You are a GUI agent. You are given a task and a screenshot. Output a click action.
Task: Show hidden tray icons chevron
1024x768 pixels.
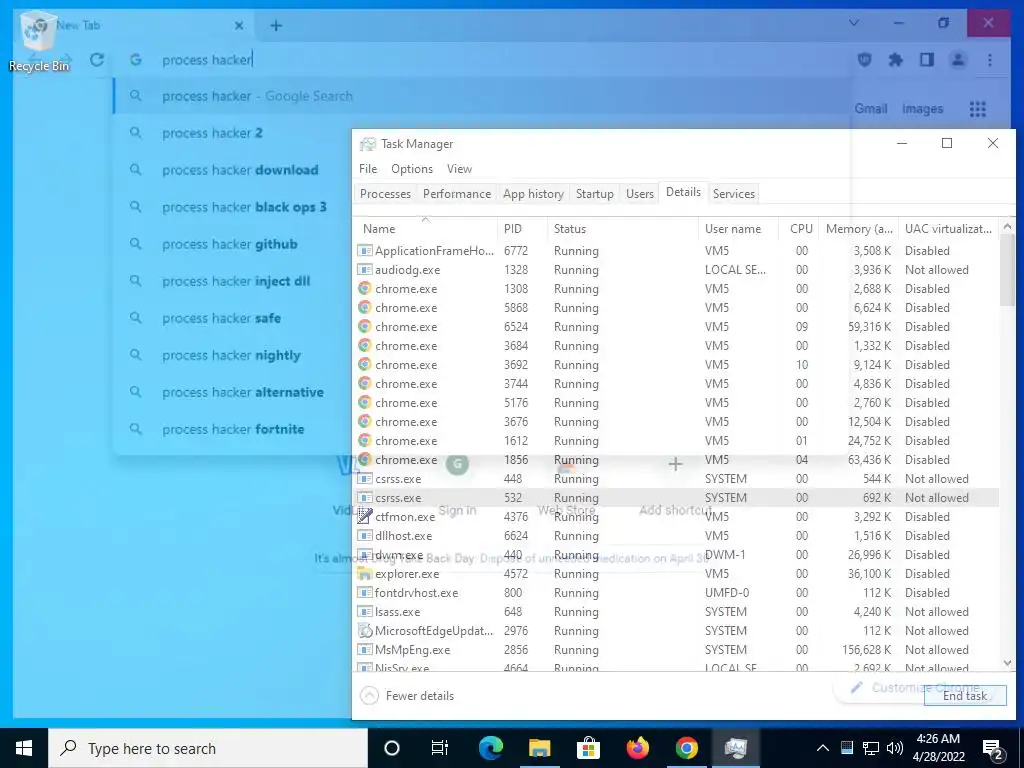823,748
